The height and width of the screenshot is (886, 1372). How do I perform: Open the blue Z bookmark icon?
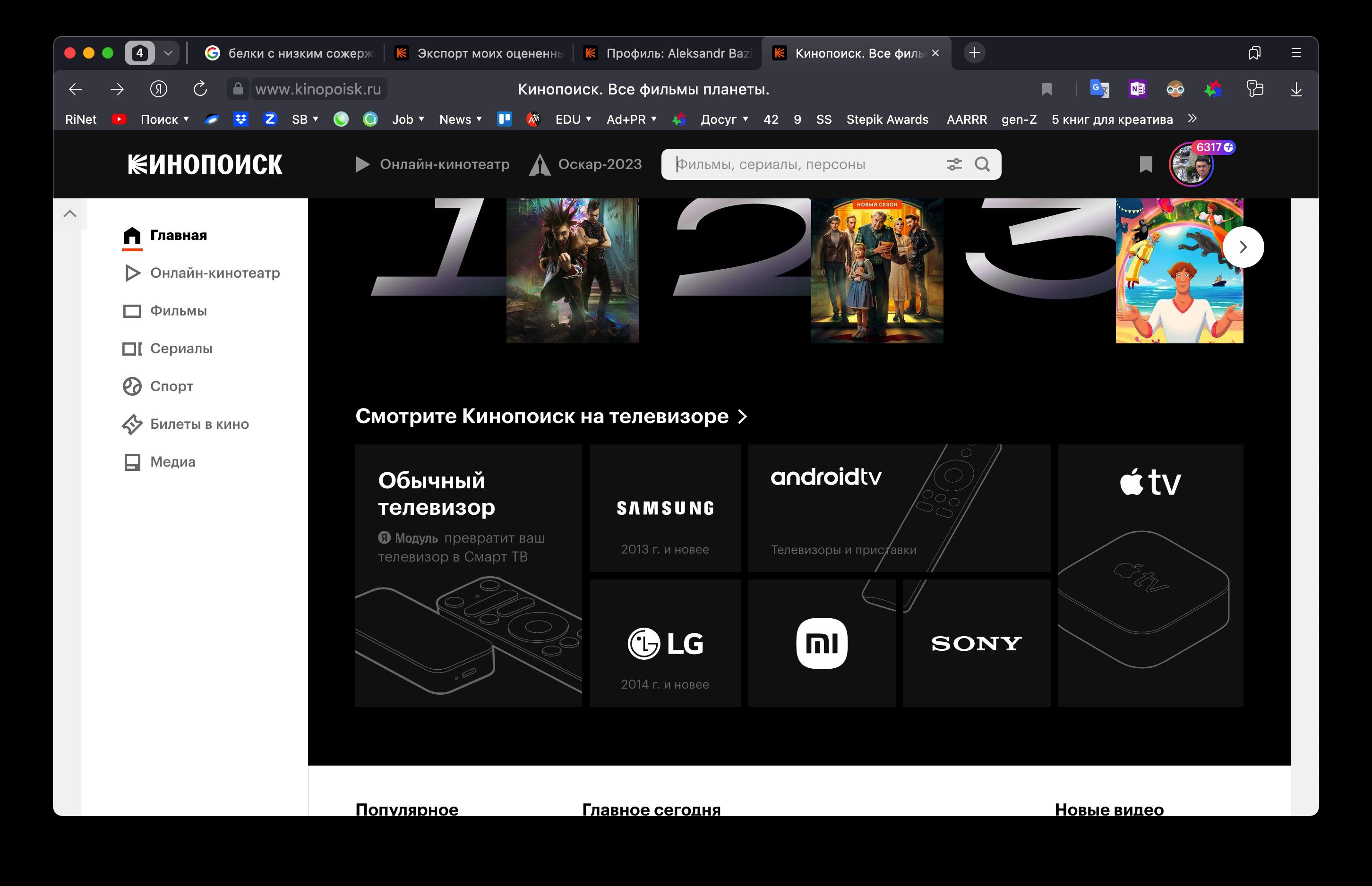tap(270, 119)
